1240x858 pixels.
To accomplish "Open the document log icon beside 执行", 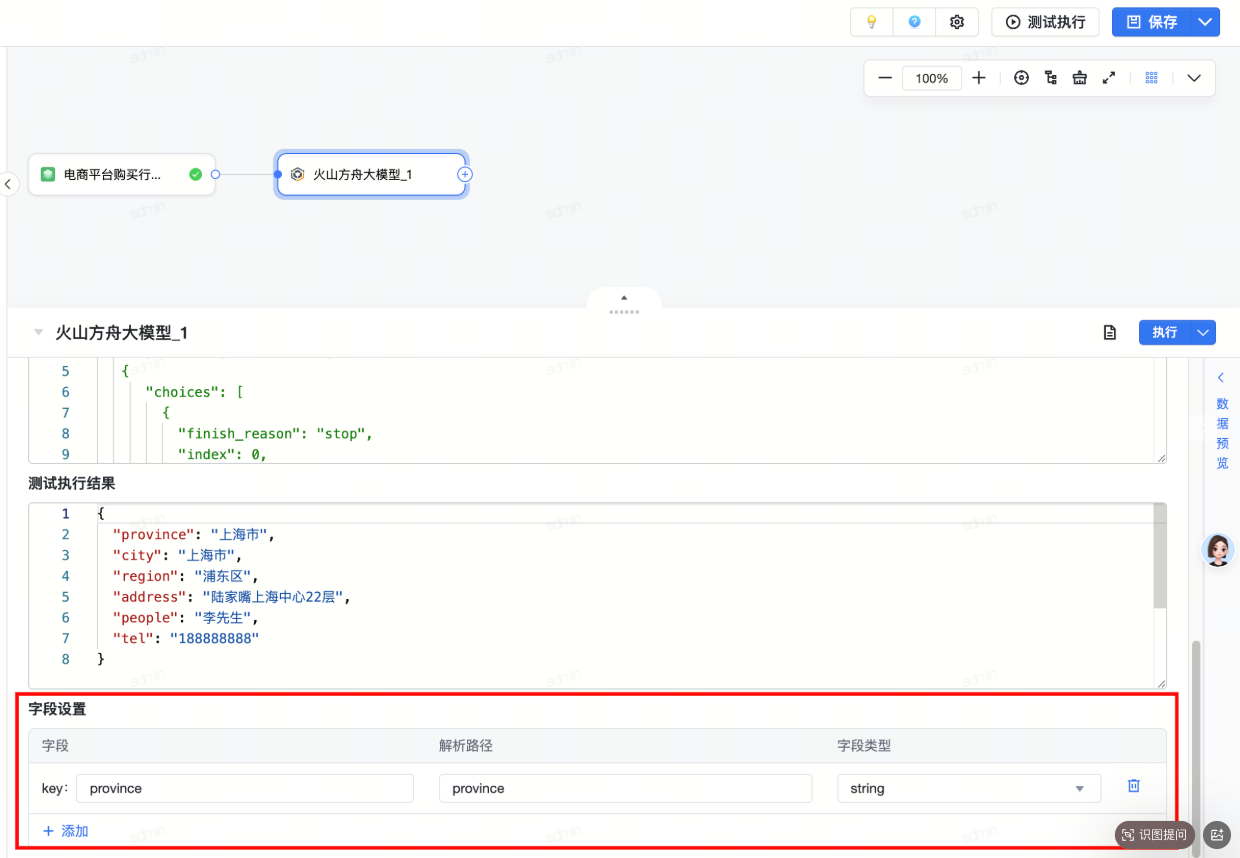I will point(1109,333).
